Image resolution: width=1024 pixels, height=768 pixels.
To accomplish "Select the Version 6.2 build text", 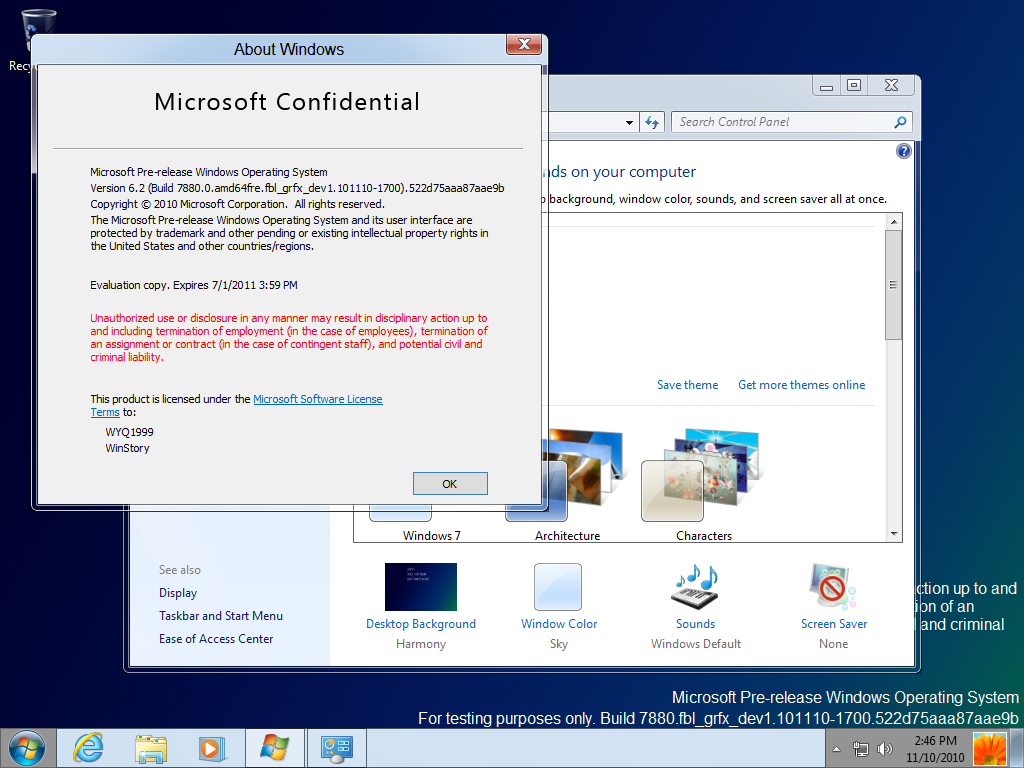I will coord(297,188).
